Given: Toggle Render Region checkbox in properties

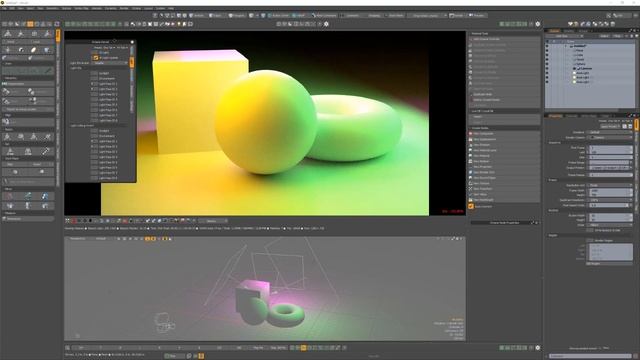Looking at the screenshot, I should tap(589, 240).
